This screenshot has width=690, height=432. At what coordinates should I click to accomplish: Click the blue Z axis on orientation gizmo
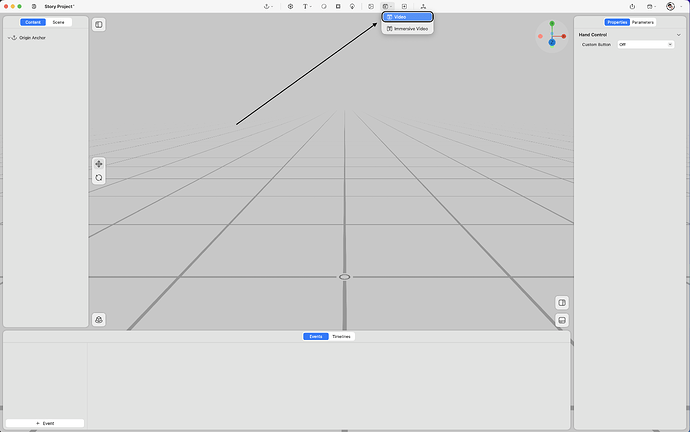(552, 42)
